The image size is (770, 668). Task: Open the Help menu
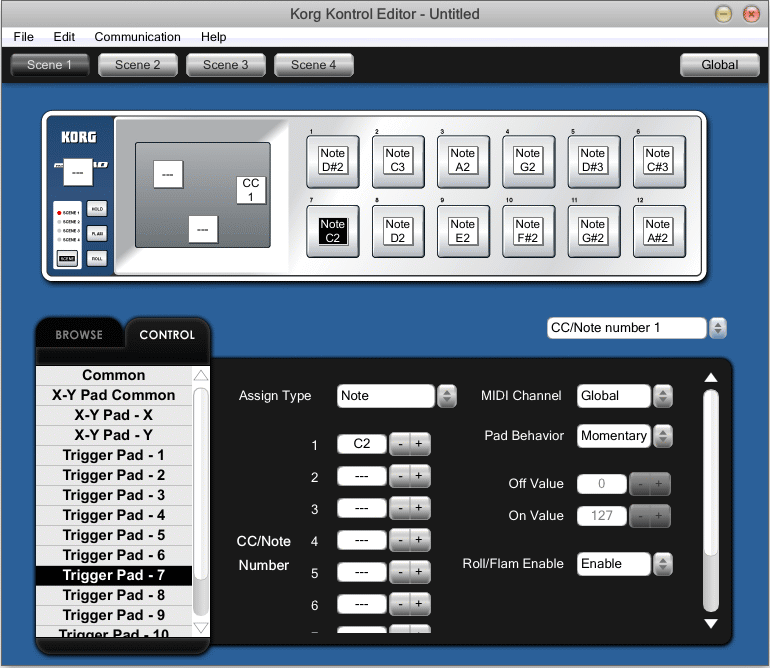point(214,37)
